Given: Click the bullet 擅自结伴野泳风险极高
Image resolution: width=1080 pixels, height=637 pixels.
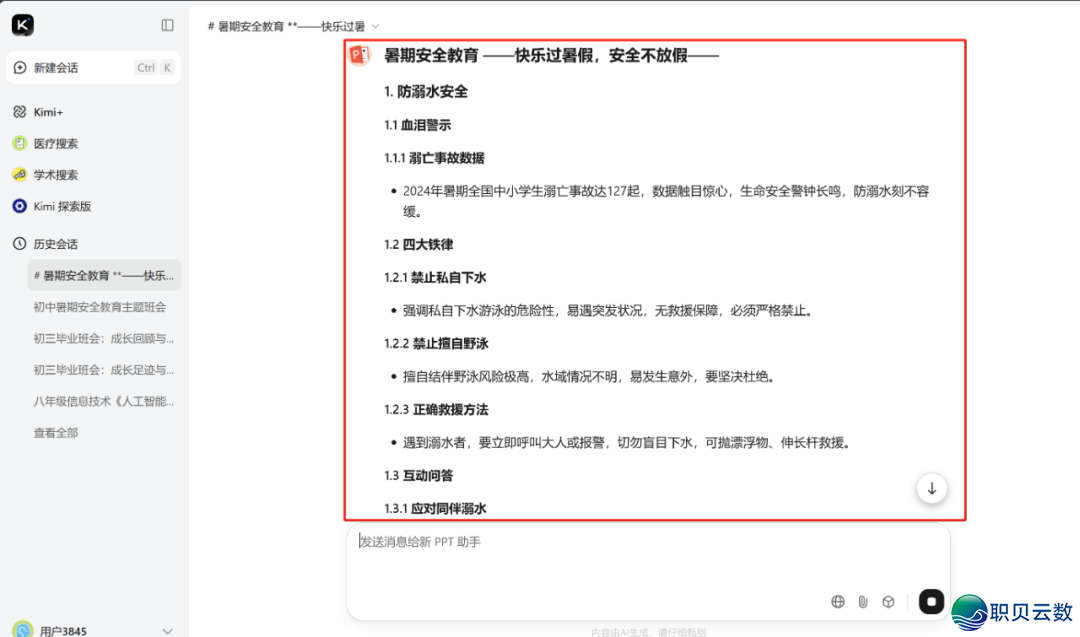Looking at the screenshot, I should pos(590,377).
